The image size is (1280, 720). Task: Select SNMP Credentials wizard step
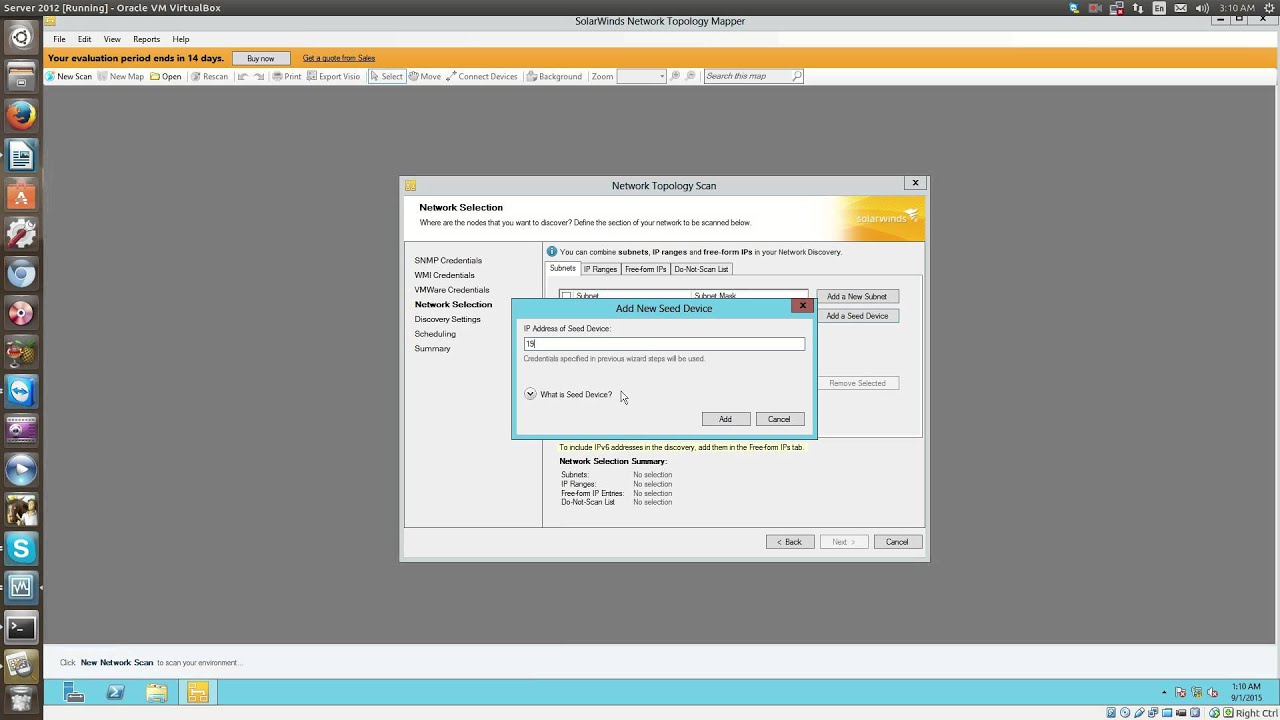click(x=448, y=260)
